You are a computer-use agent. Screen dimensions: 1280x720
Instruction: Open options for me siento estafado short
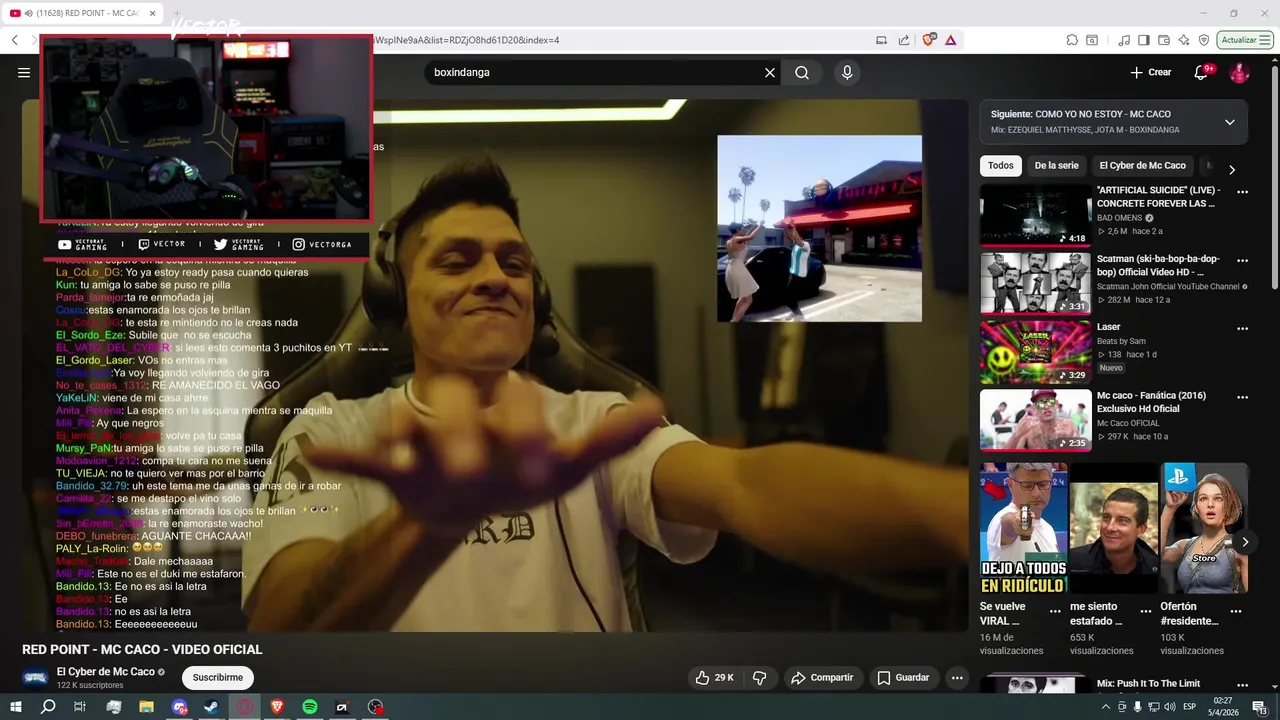coord(1145,610)
